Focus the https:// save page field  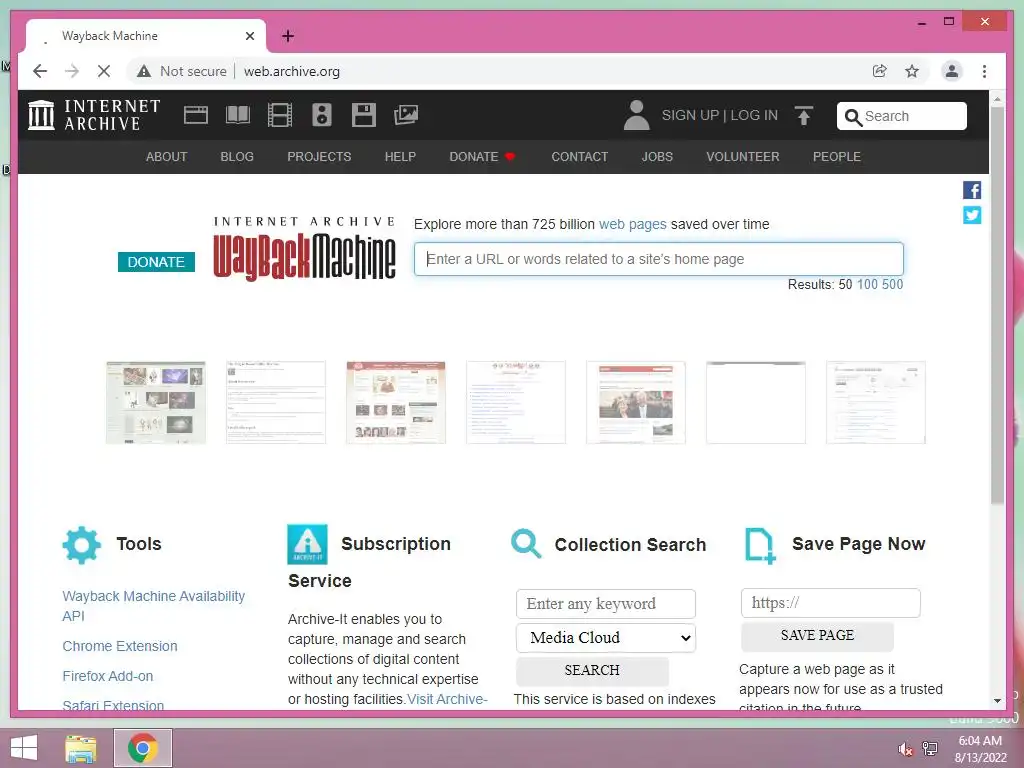click(x=831, y=603)
